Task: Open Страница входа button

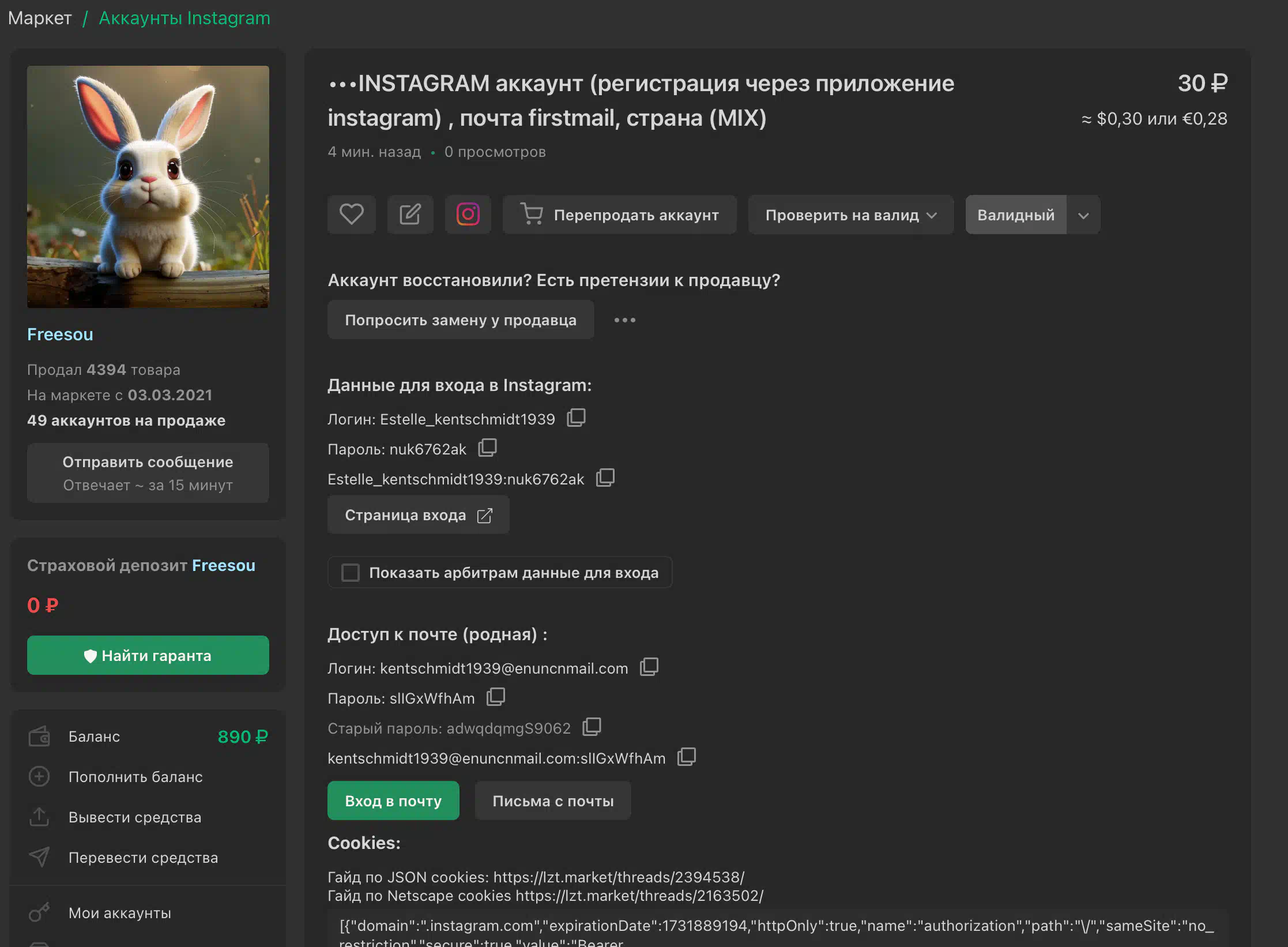Action: 419,515
